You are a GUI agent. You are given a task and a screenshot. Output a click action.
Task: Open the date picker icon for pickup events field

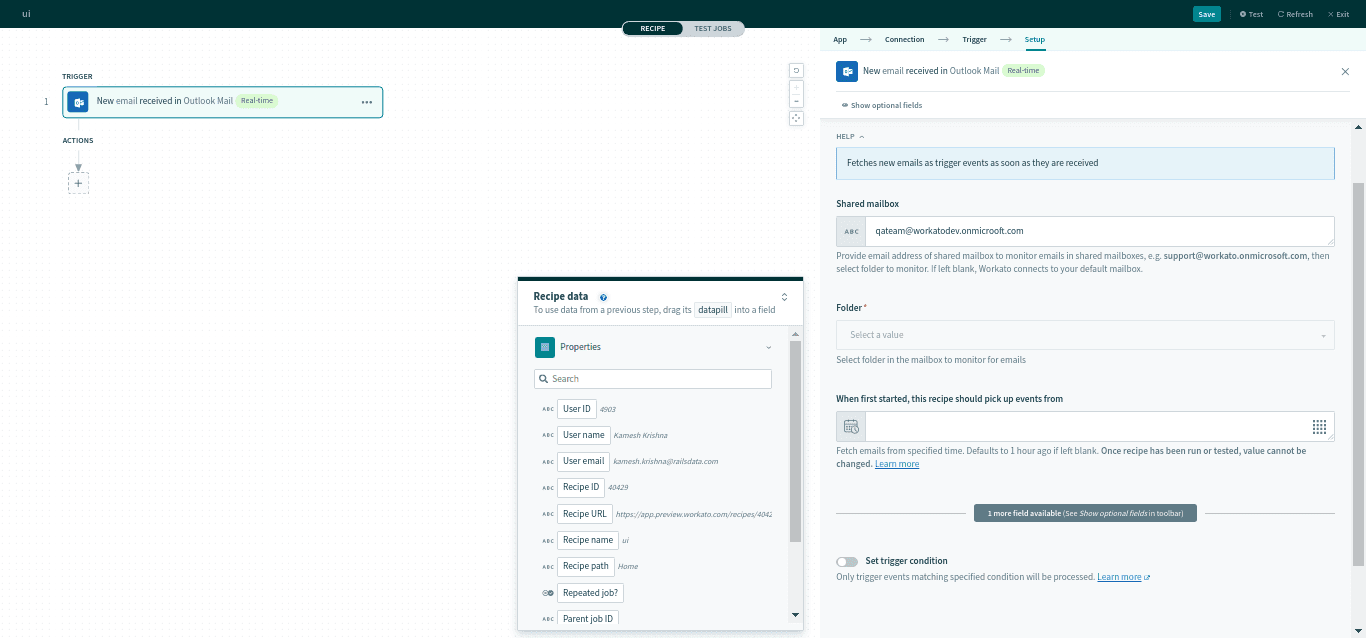click(850, 425)
